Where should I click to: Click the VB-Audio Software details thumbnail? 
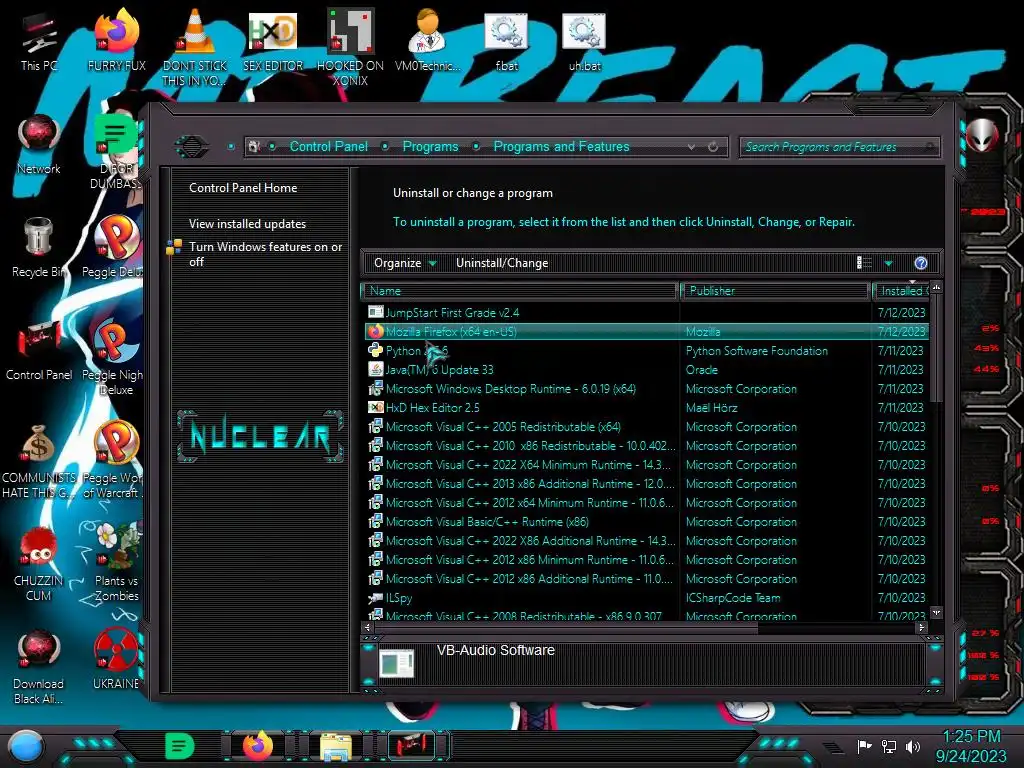(396, 664)
